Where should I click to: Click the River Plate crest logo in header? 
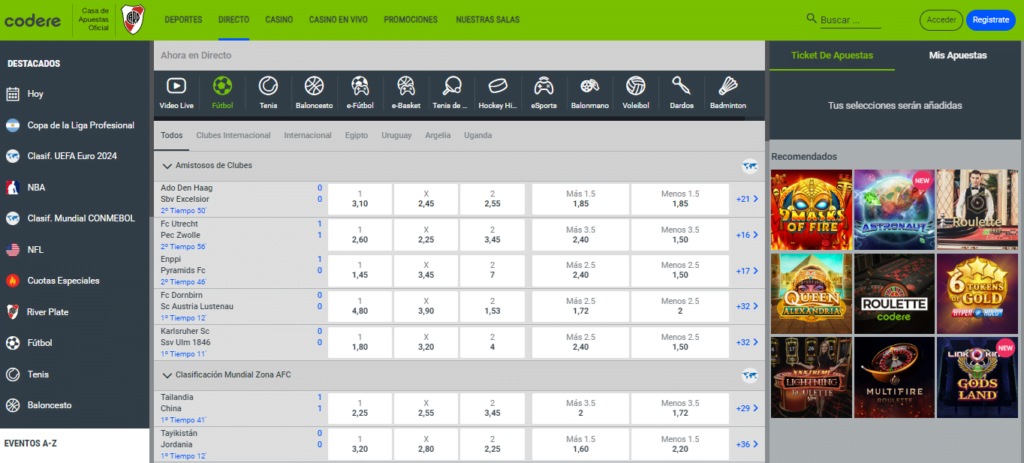click(x=134, y=20)
